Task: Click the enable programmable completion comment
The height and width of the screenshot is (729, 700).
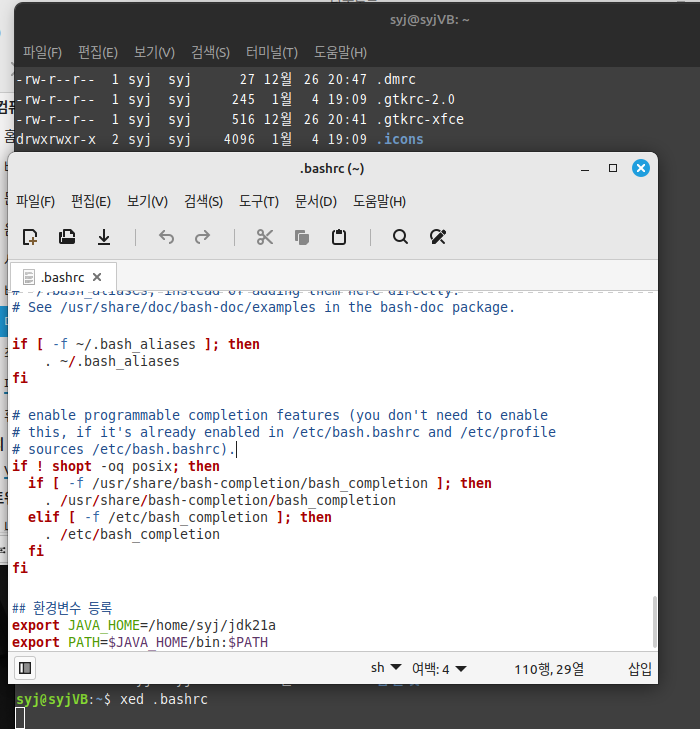Action: (x=280, y=415)
